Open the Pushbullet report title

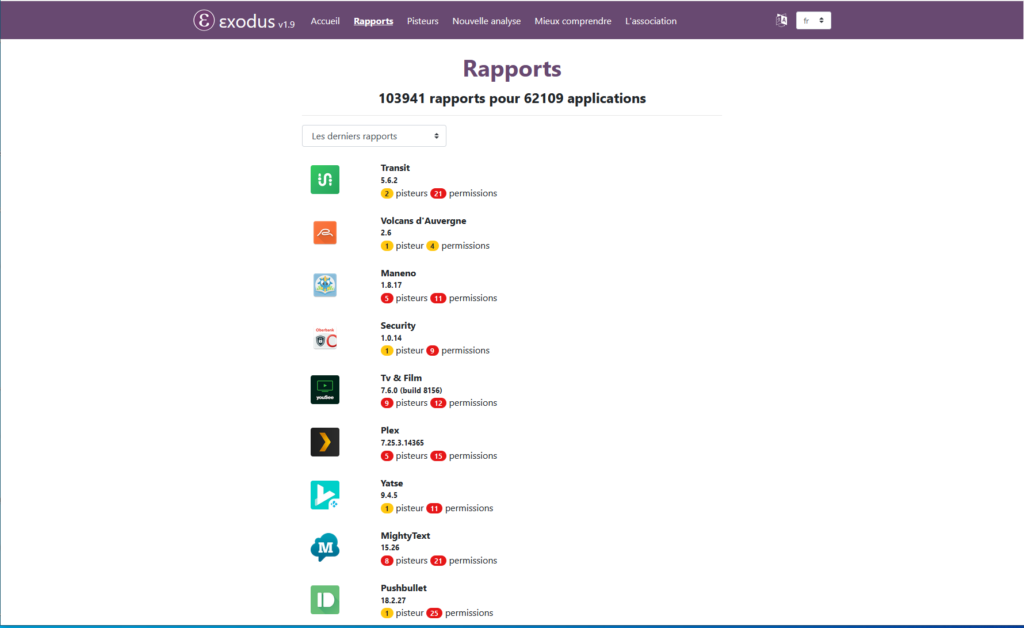coord(404,588)
